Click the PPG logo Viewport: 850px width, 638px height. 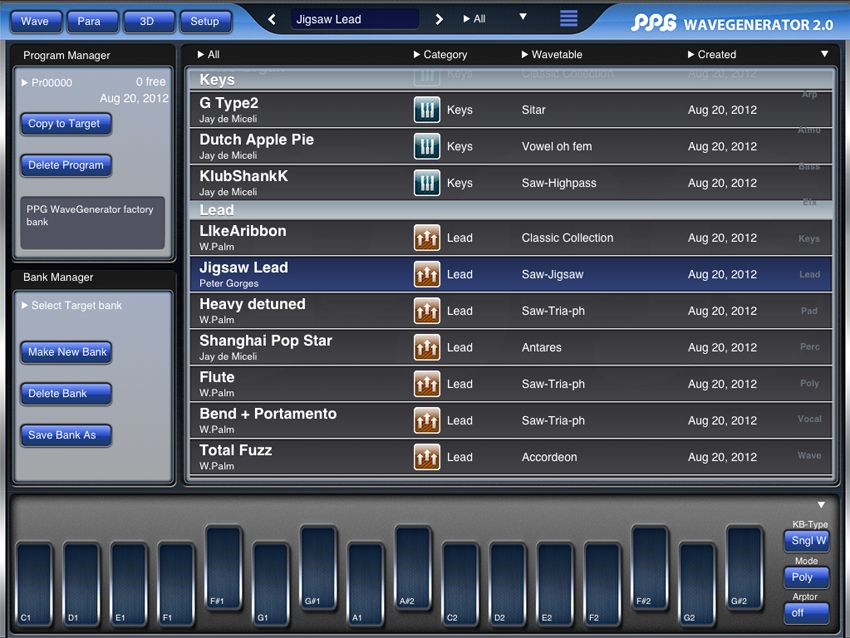pyautogui.click(x=654, y=23)
